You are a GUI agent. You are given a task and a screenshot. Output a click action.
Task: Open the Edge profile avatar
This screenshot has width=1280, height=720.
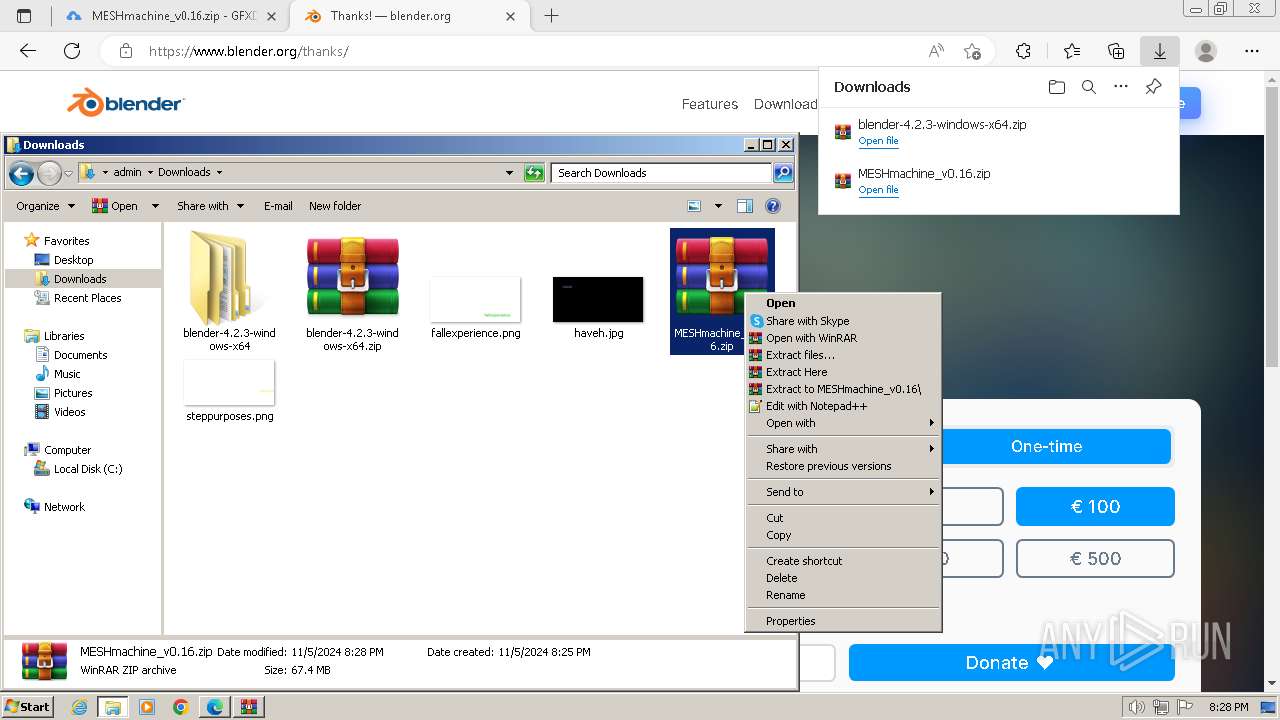click(1206, 51)
